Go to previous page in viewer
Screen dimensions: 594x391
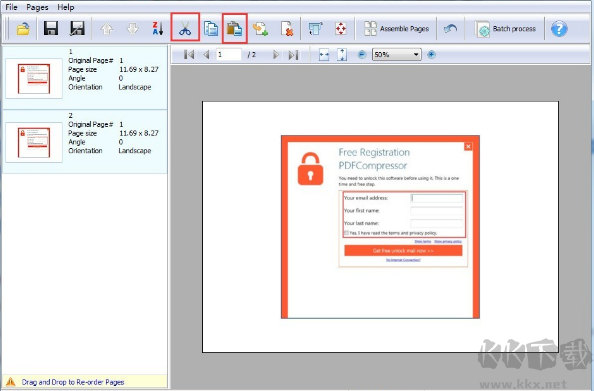206,55
